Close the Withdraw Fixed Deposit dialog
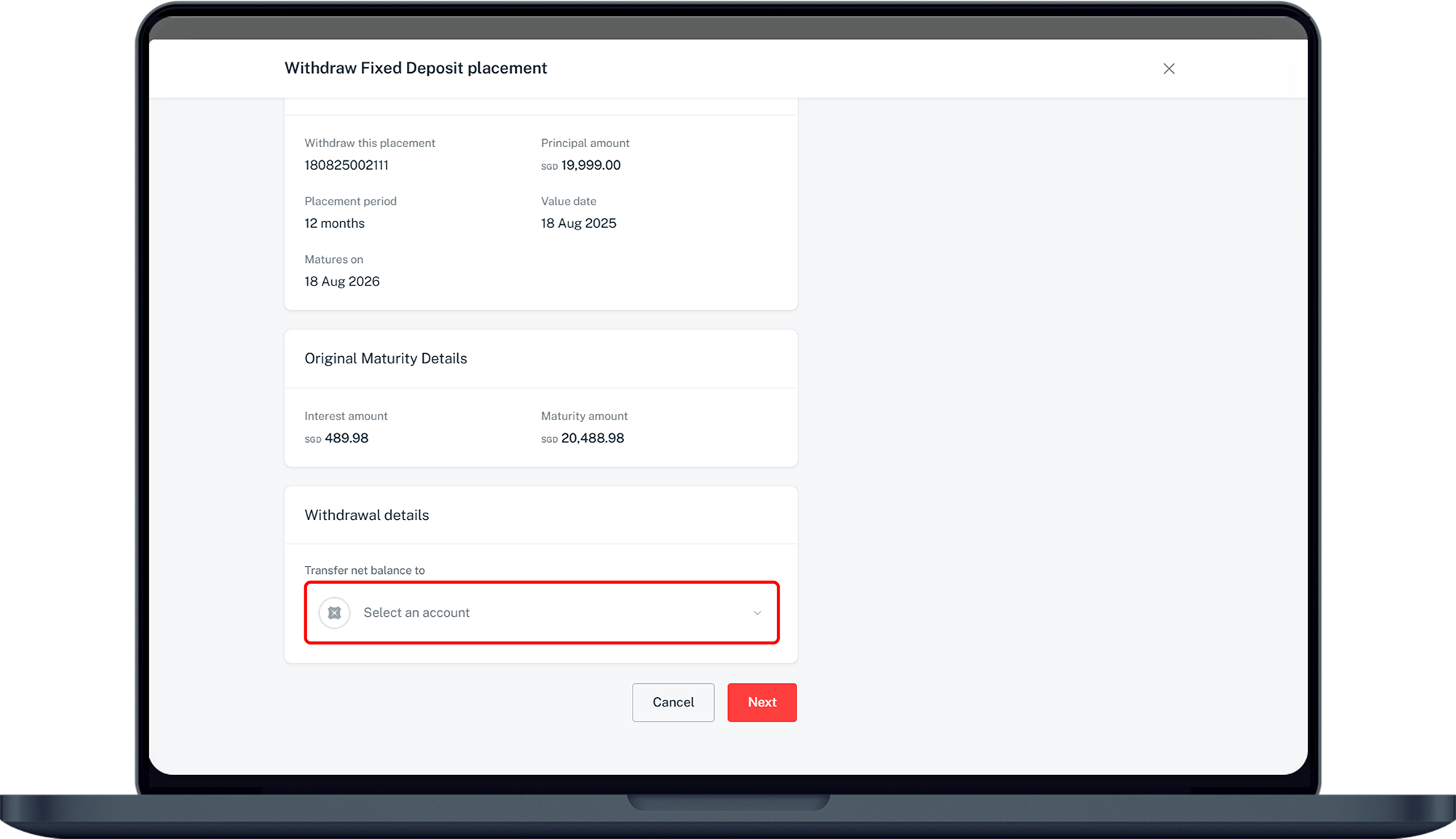1456x839 pixels. tap(1168, 68)
